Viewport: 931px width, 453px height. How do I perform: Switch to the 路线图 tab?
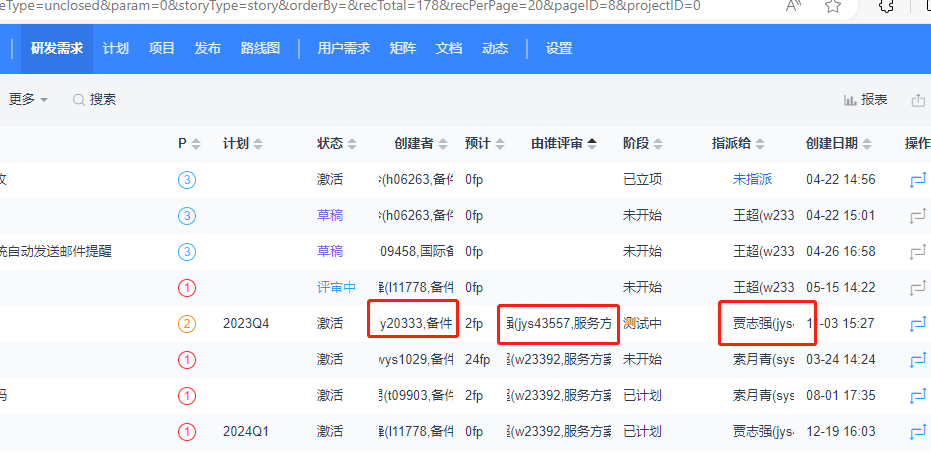(x=260, y=49)
